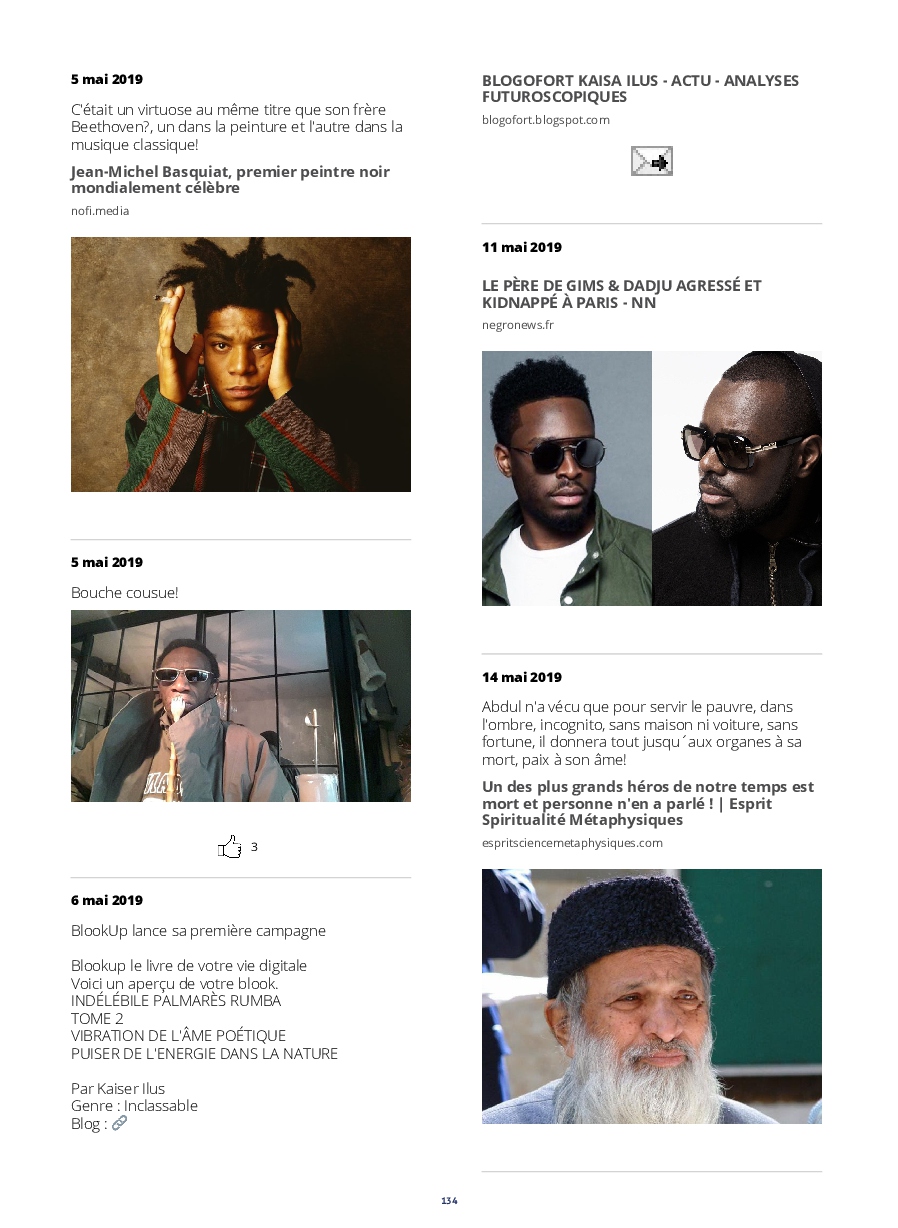Click the negronews.fr source link
This screenshot has width=898, height=1228.
pos(518,325)
